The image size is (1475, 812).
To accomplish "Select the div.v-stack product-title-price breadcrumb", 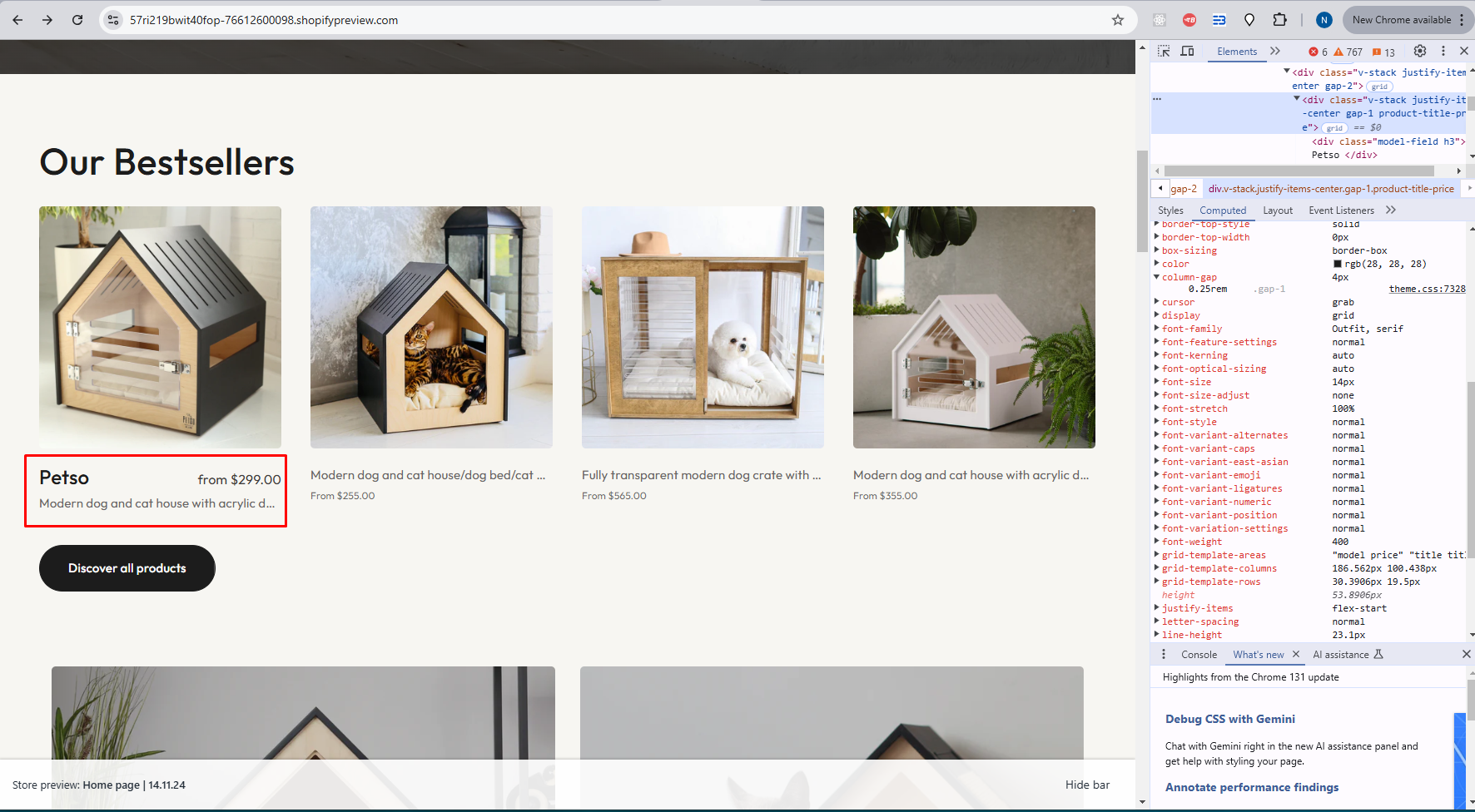I will tap(1331, 189).
